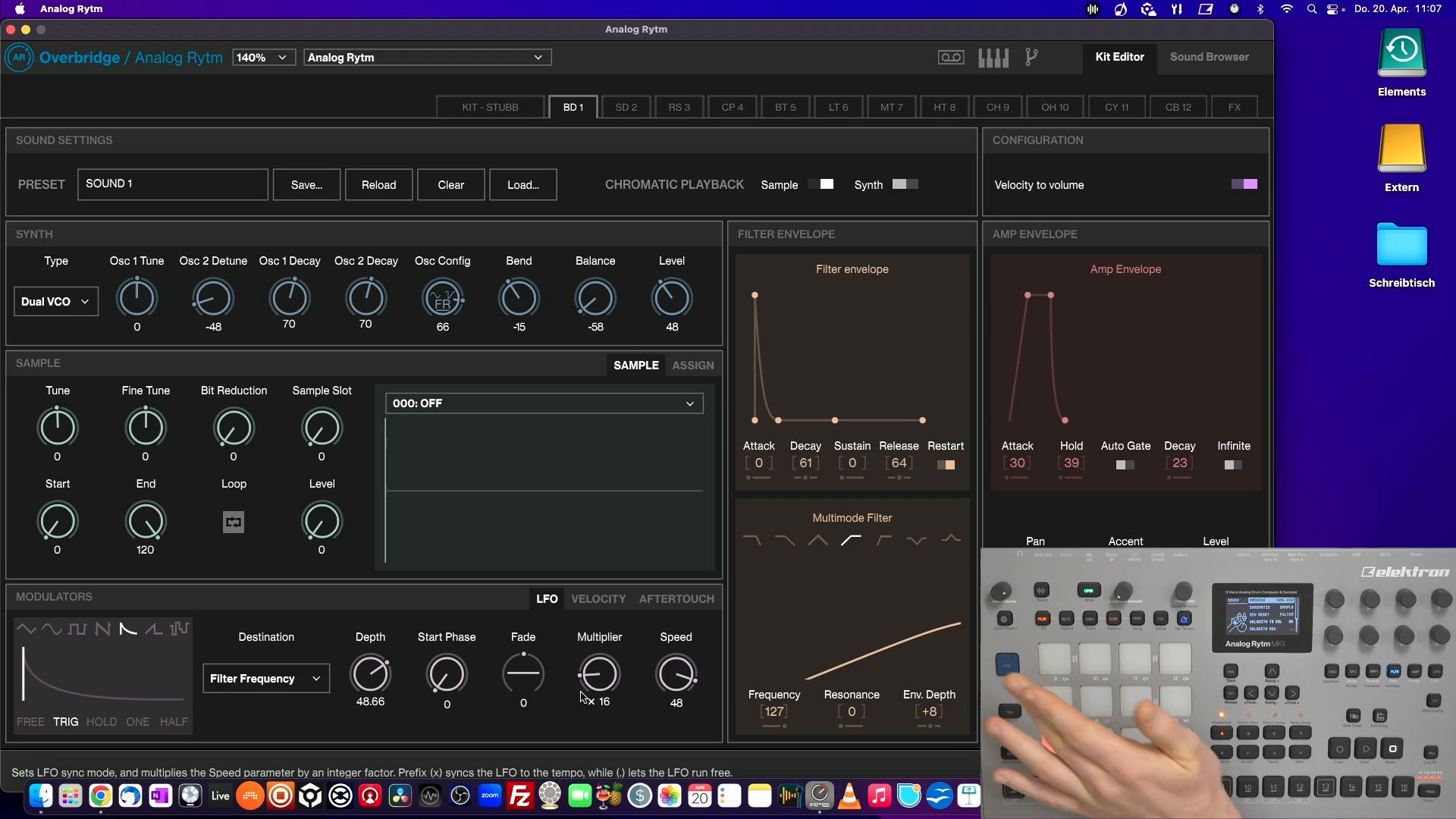Click the tuning fork icon in header
Screen dimensions: 1456x819
[x=1031, y=58]
